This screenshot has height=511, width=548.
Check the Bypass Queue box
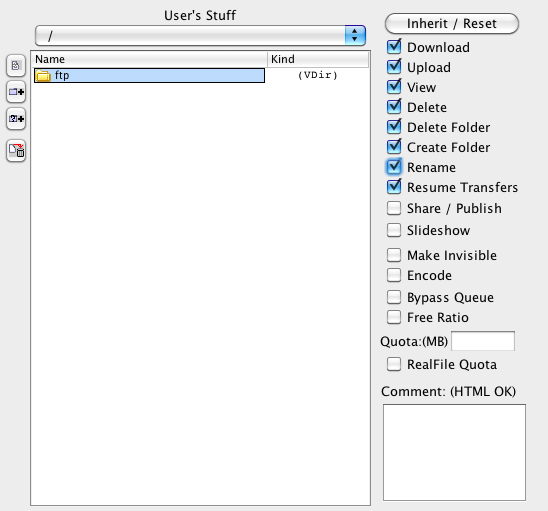click(394, 297)
